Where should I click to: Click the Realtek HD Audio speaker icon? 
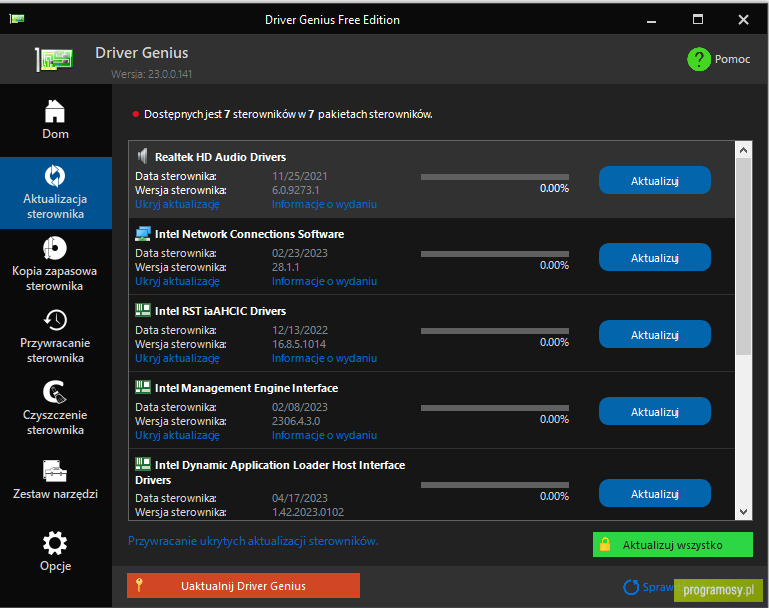pos(142,156)
